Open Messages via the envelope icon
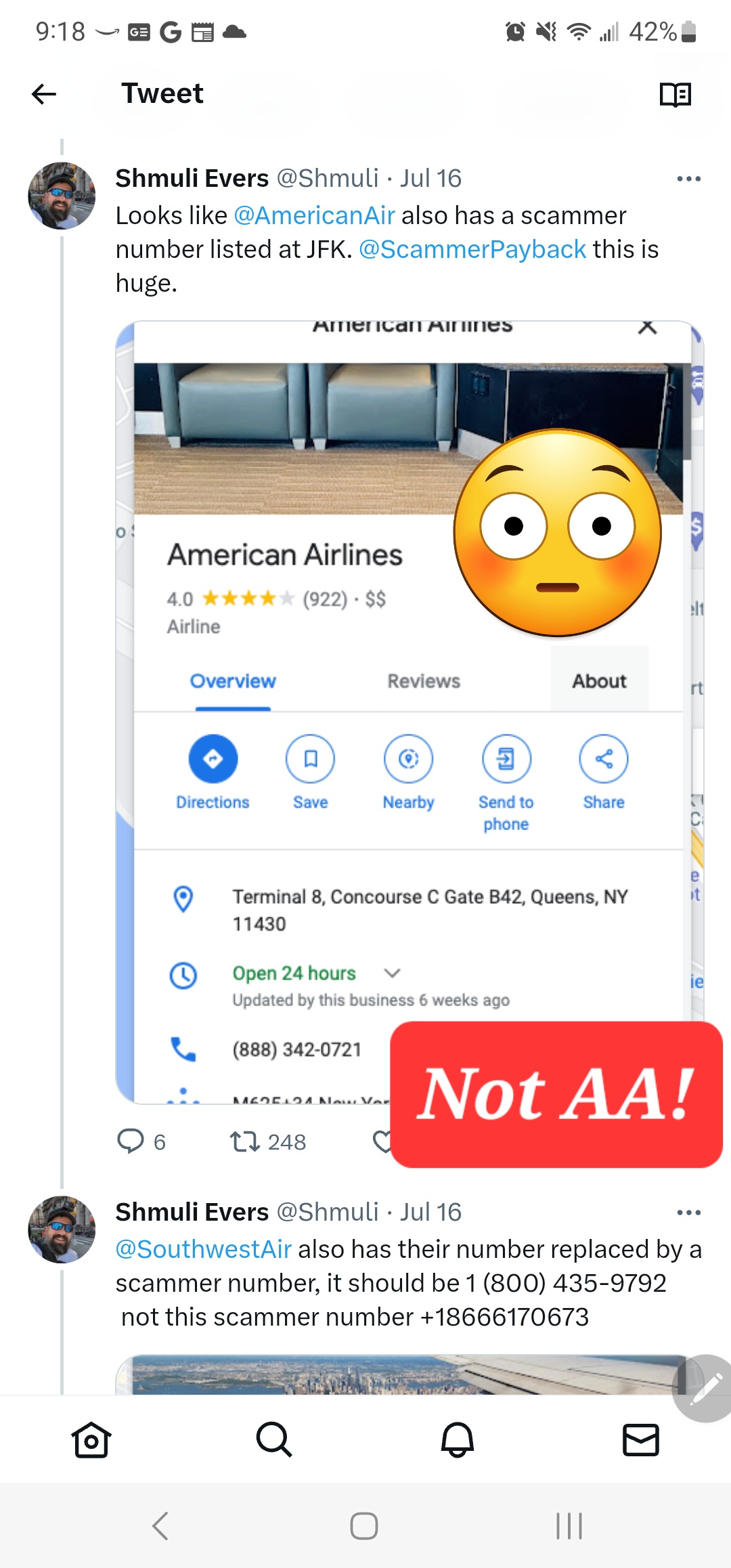Image resolution: width=731 pixels, height=1568 pixels. point(640,1439)
